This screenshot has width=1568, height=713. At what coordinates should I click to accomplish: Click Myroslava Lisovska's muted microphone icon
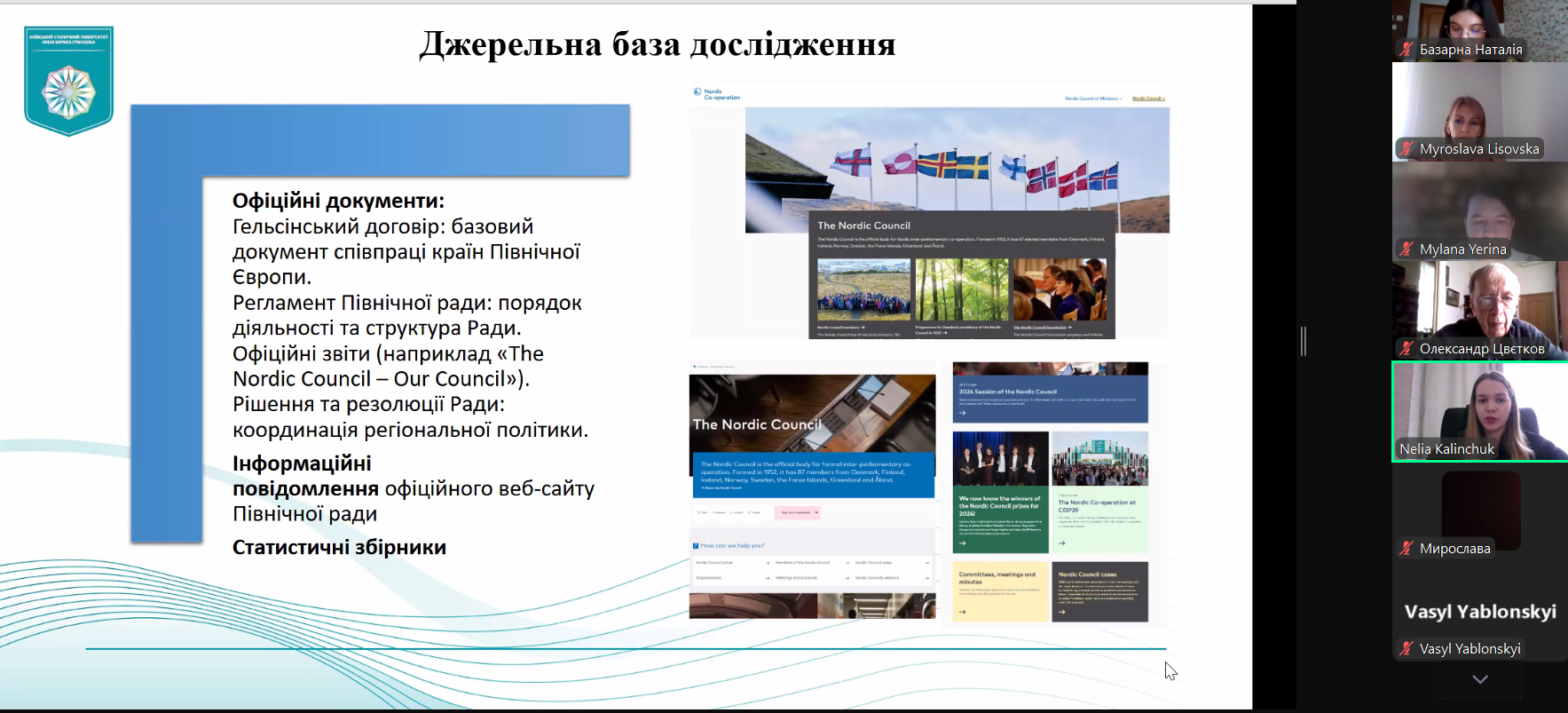pyautogui.click(x=1406, y=149)
